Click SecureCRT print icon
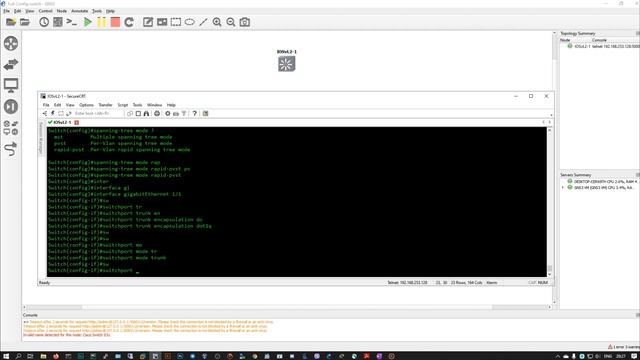640x360 pixels. click(x=157, y=113)
